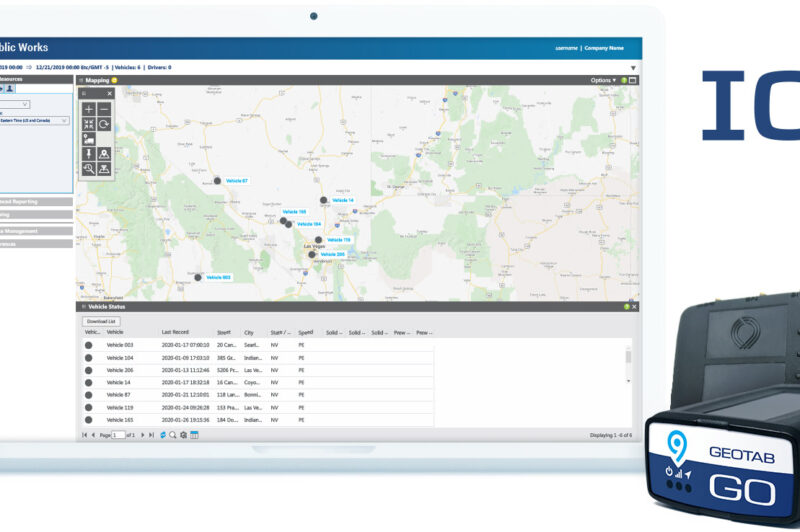The height and width of the screenshot is (532, 800).
Task: Click the vehicle list scrollbar down arrow
Action: pos(629,381)
